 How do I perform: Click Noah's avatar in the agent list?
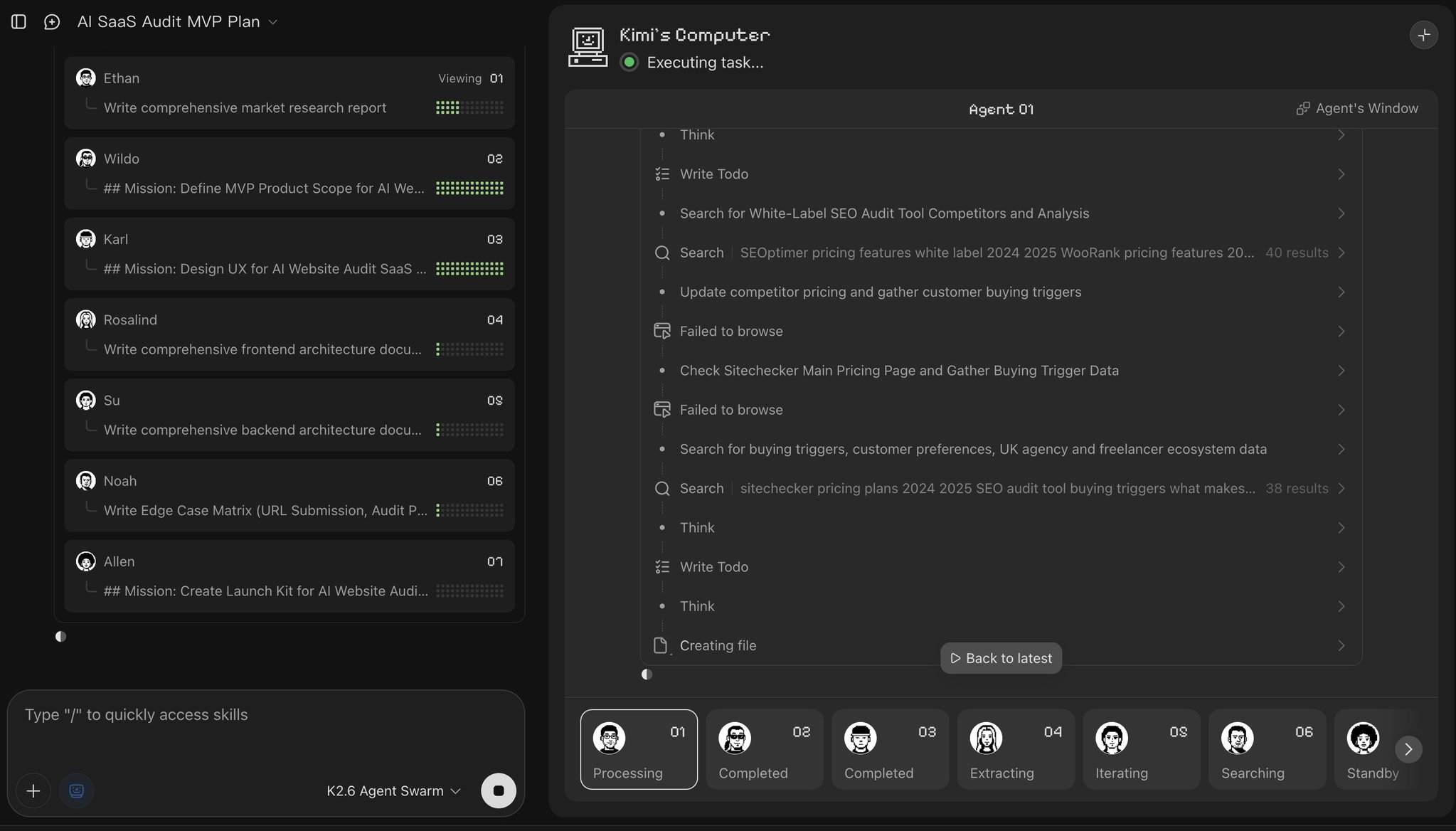[86, 480]
